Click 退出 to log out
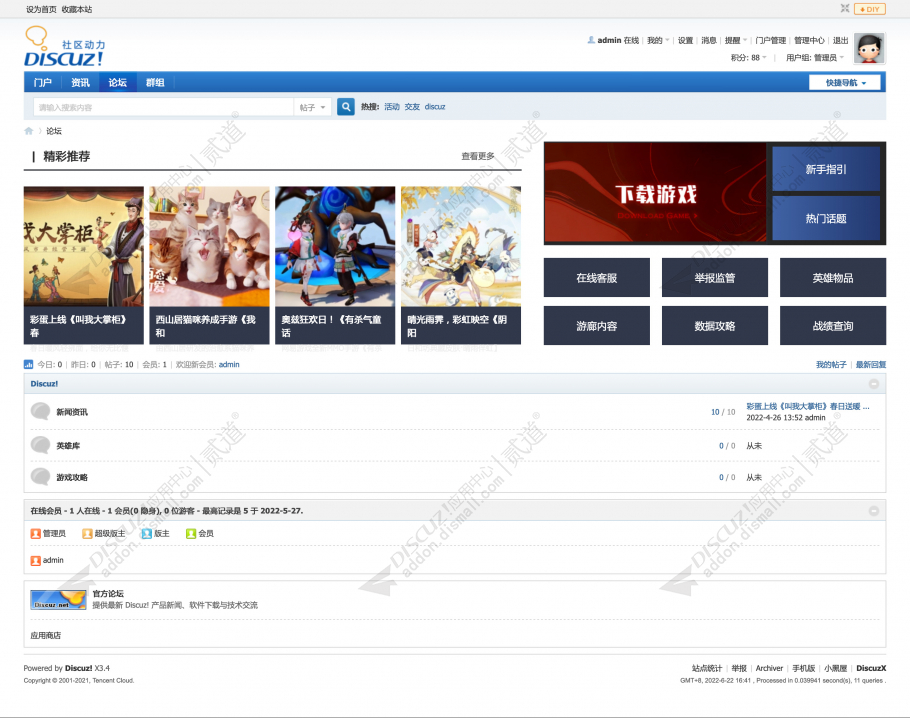Image resolution: width=910 pixels, height=718 pixels. 840,41
